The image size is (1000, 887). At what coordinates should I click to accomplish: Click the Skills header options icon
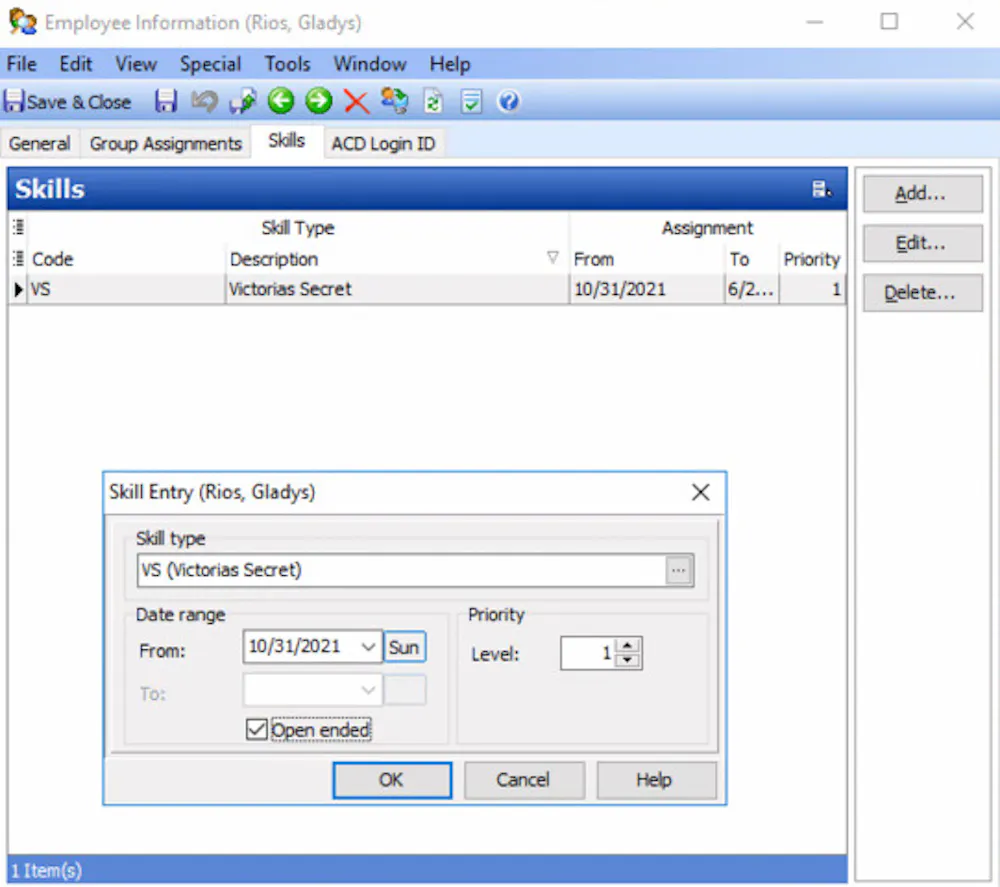tap(821, 189)
